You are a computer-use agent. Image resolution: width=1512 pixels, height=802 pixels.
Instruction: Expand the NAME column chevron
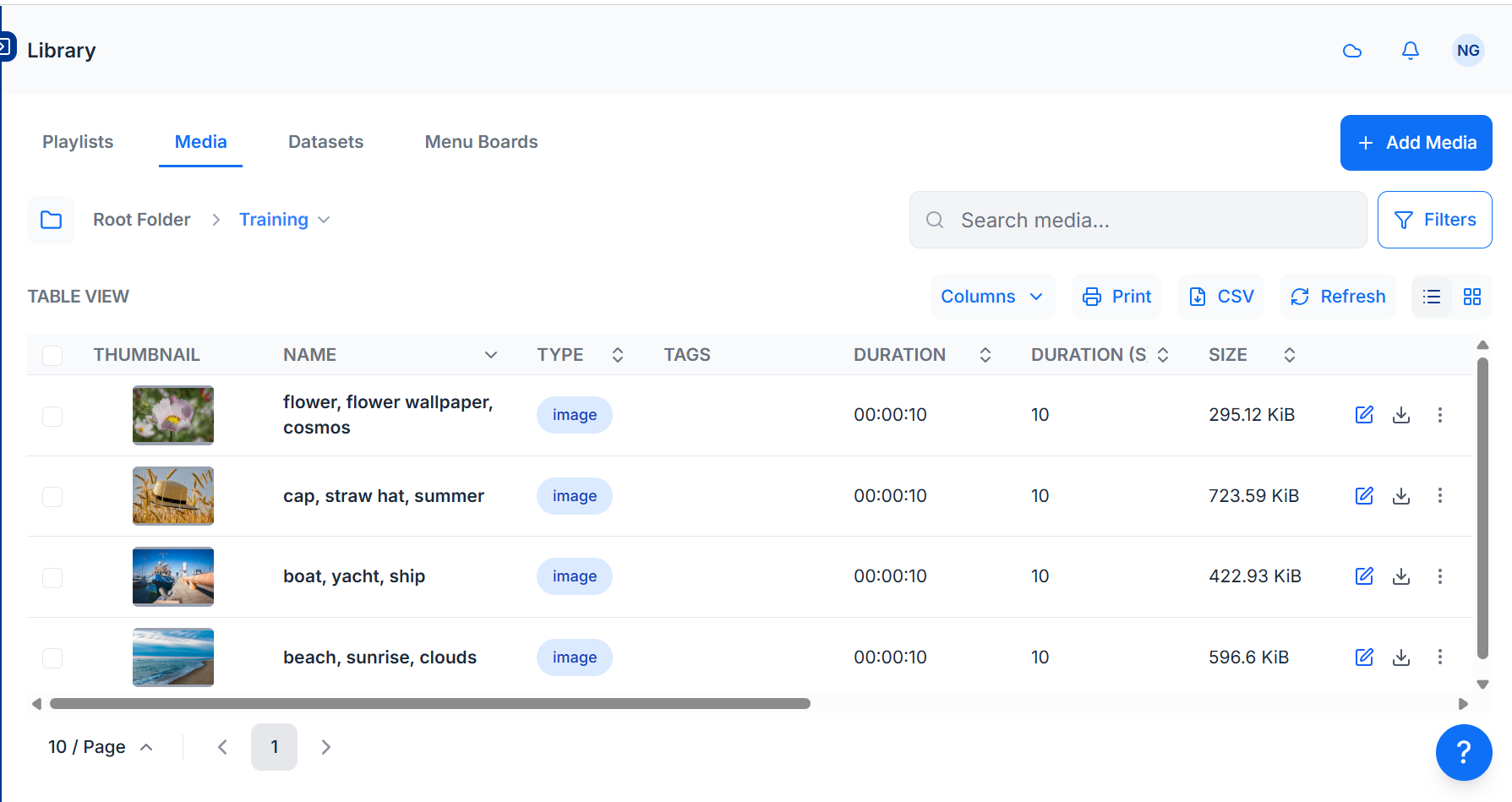coord(491,355)
